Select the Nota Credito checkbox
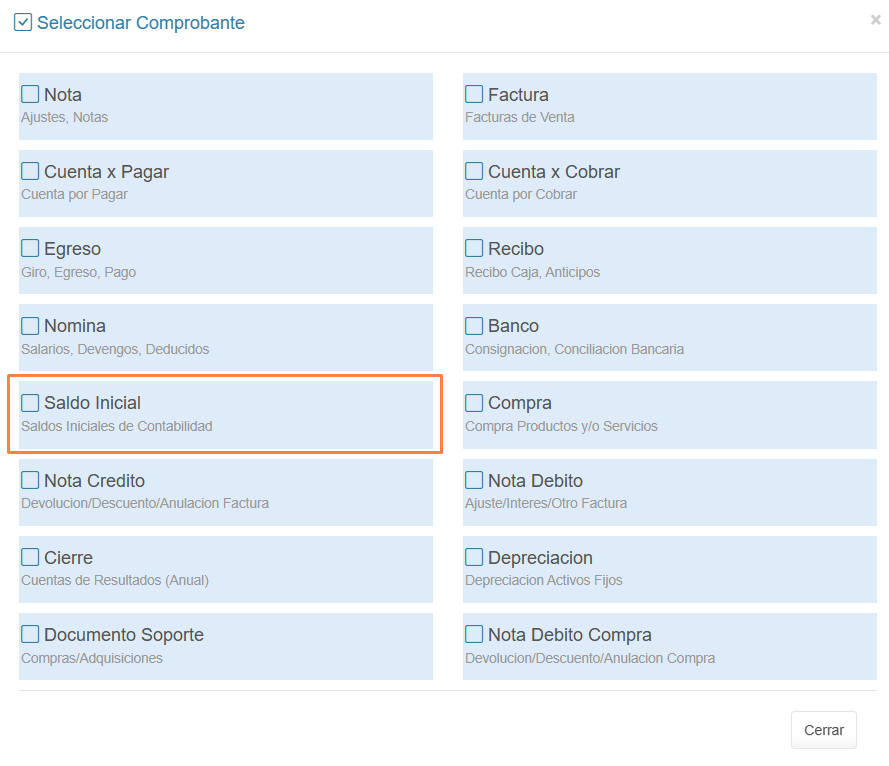The width and height of the screenshot is (889, 766). (30, 481)
